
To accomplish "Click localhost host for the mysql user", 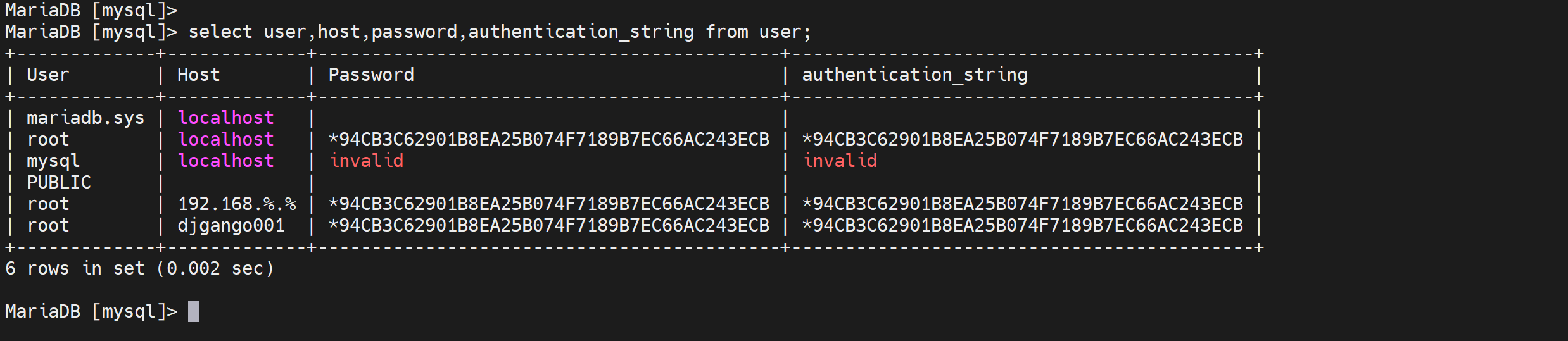I will click(225, 161).
